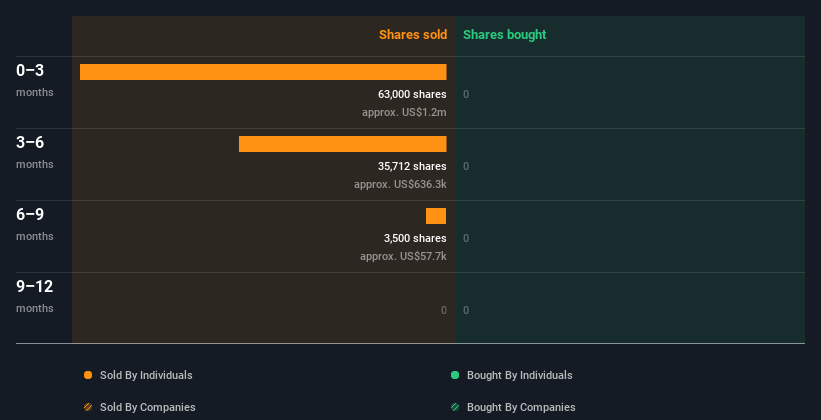The height and width of the screenshot is (420, 821).
Task: Click the bought '0' in 6–9 months row
Action: click(466, 238)
